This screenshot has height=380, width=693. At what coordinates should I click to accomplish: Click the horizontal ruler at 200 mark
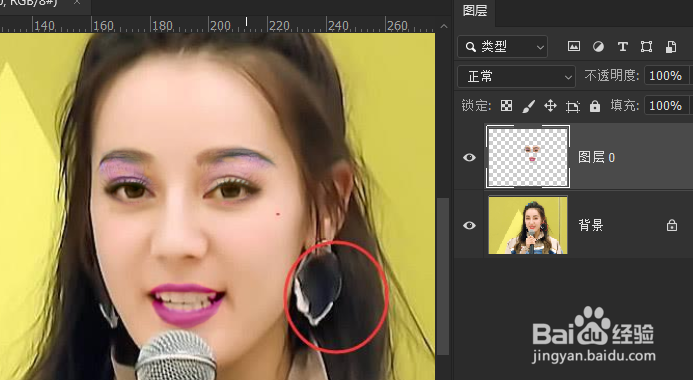(220, 26)
